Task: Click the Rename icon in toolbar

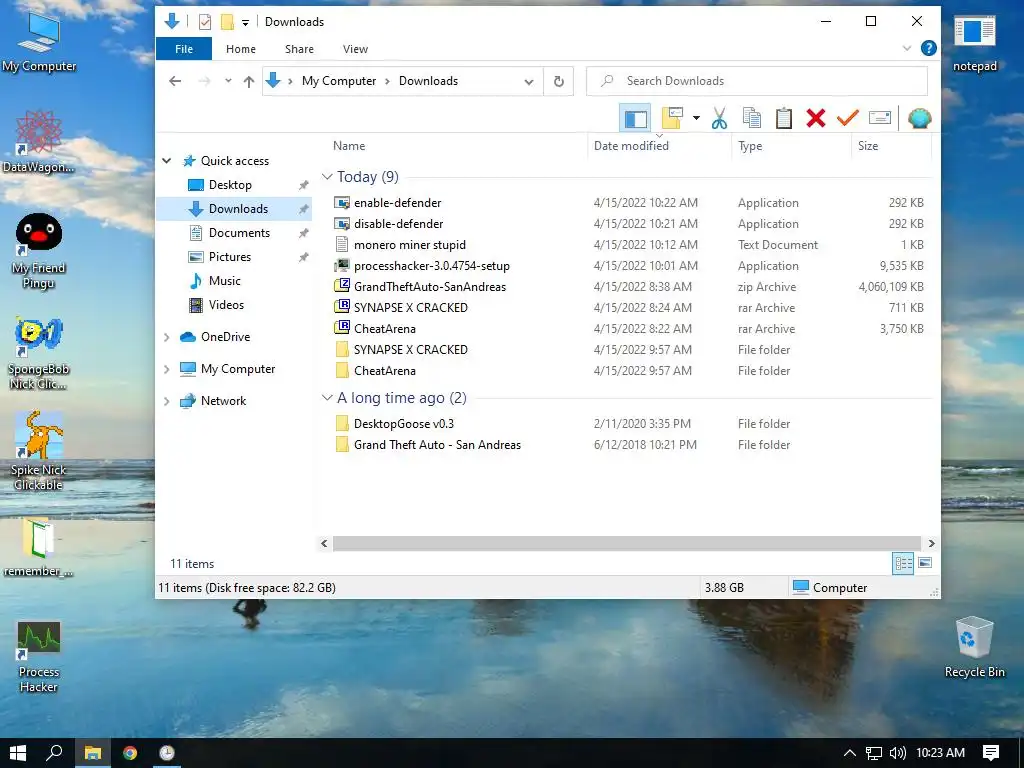Action: pyautogui.click(x=880, y=118)
